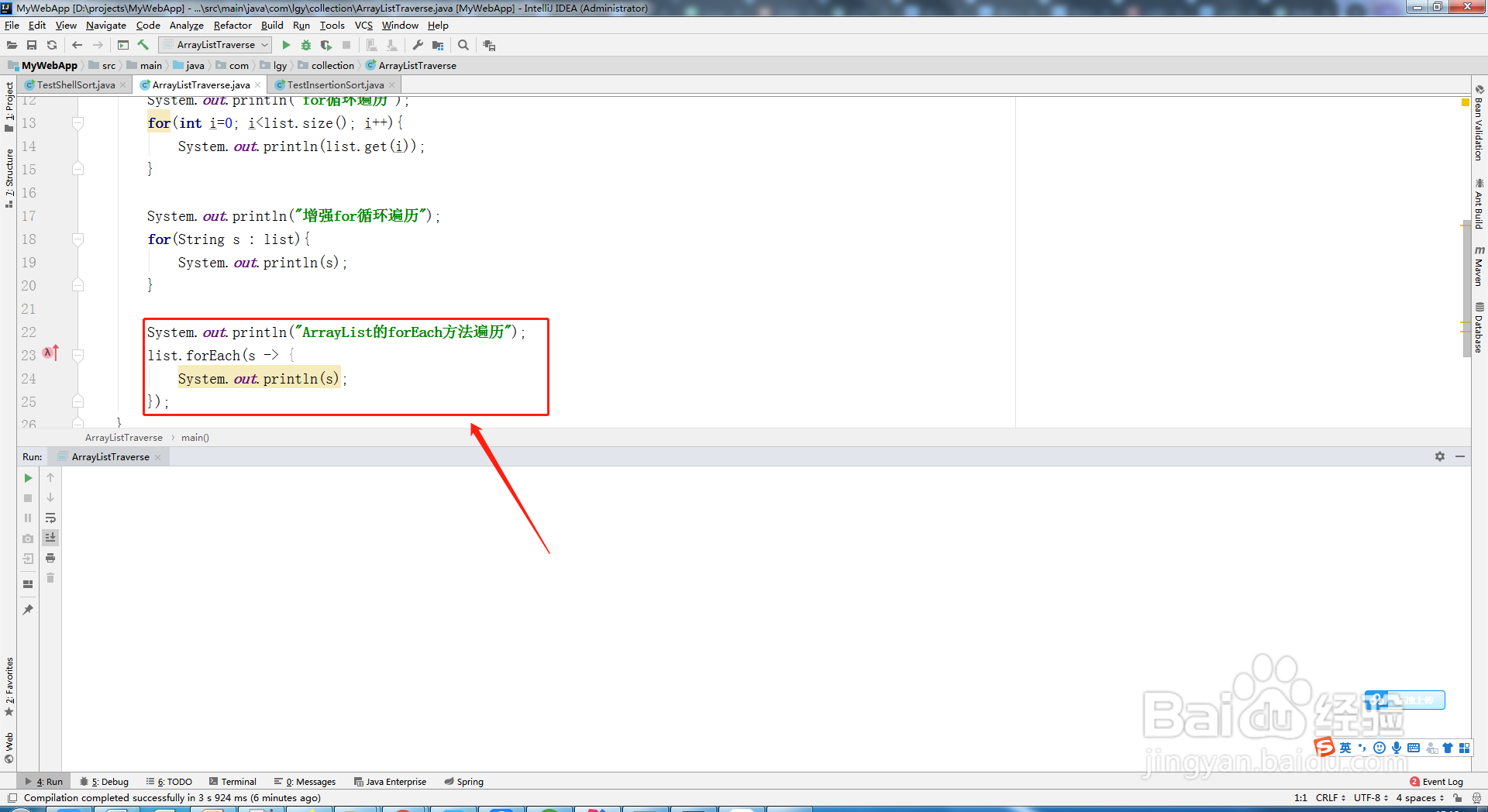
Task: Open the Maven tool window
Action: pyautogui.click(x=1479, y=266)
